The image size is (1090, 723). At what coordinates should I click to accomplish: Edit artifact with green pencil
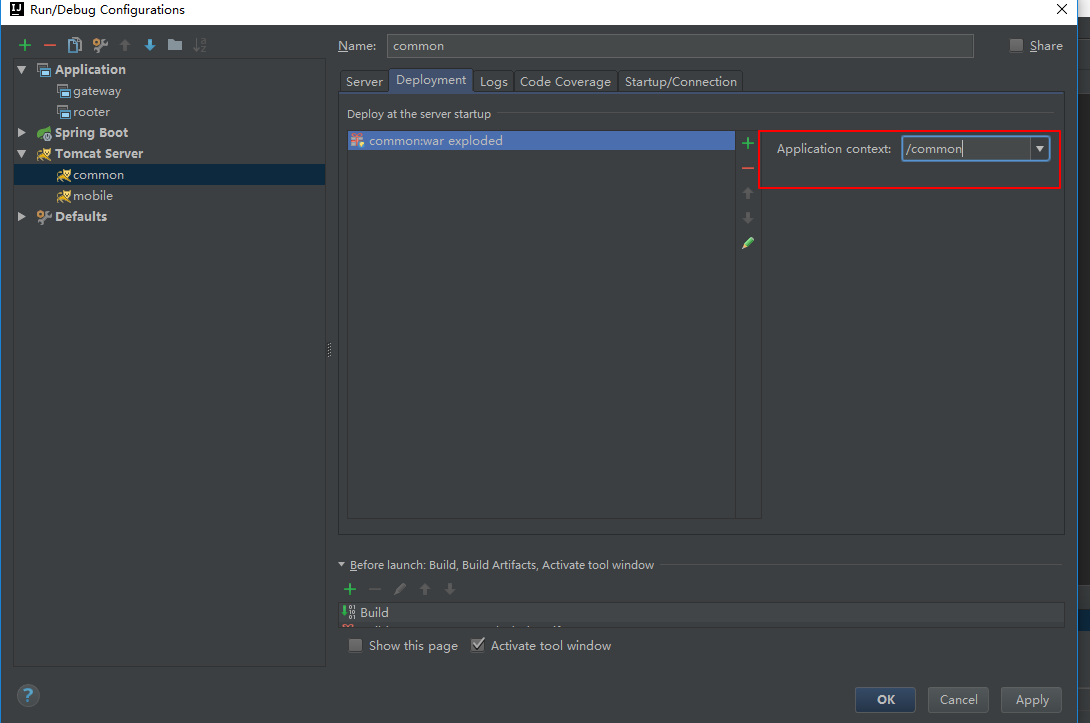[x=748, y=243]
